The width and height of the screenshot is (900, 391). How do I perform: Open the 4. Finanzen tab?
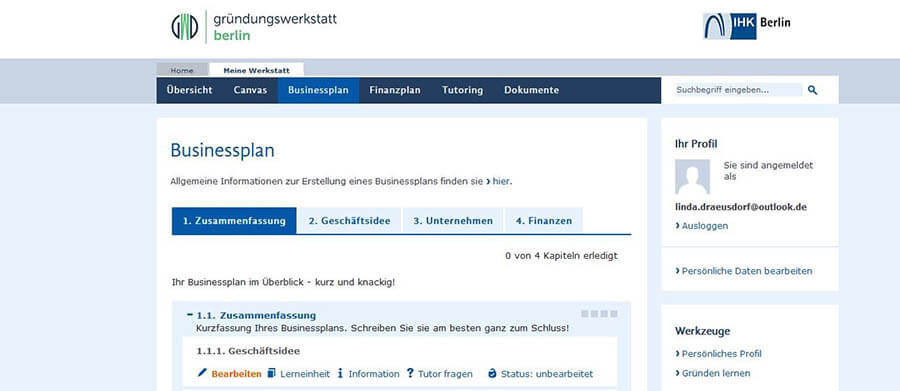click(544, 221)
